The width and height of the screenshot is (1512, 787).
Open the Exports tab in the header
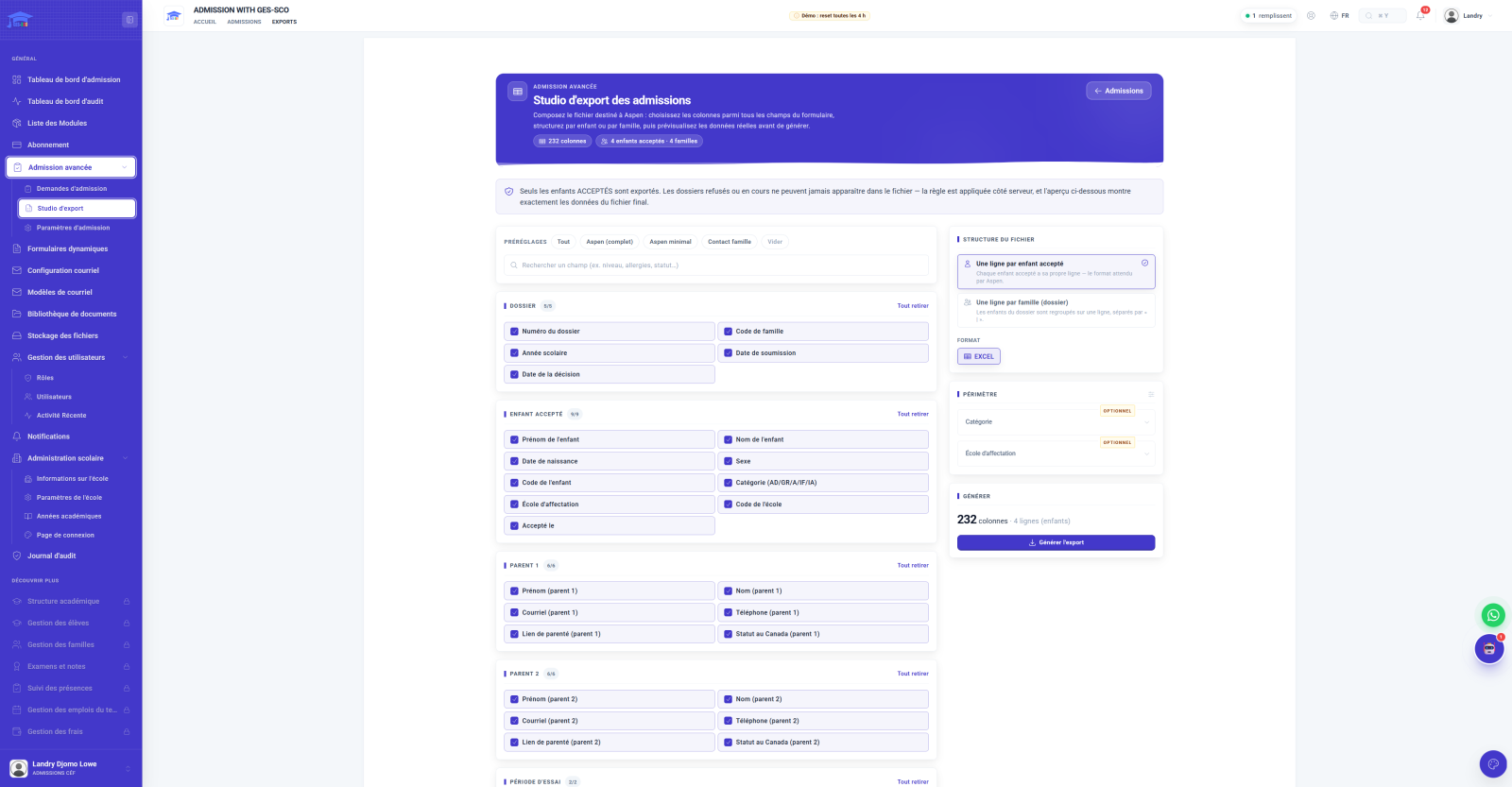tap(284, 22)
